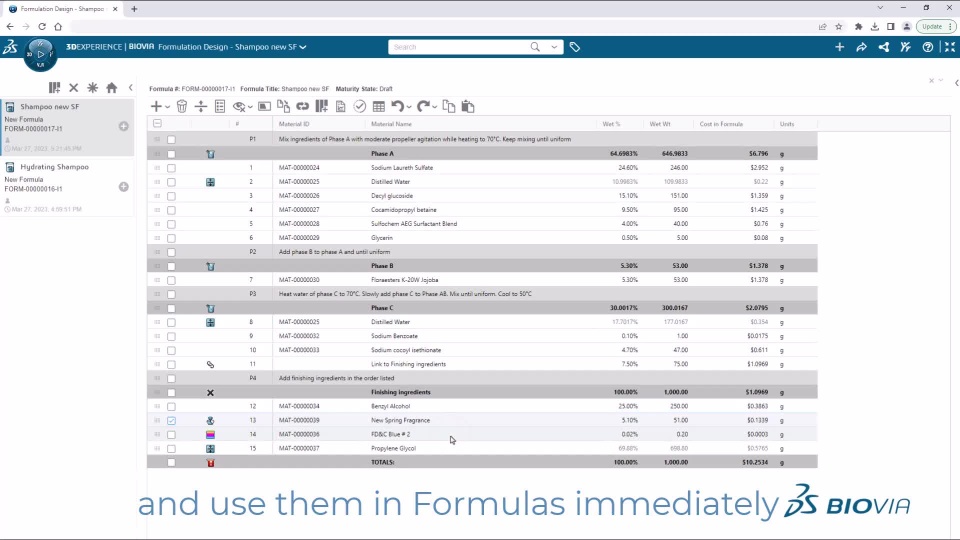960x540 pixels.
Task: Open the 3DEXPERIENCE compass
Action: coord(40,54)
